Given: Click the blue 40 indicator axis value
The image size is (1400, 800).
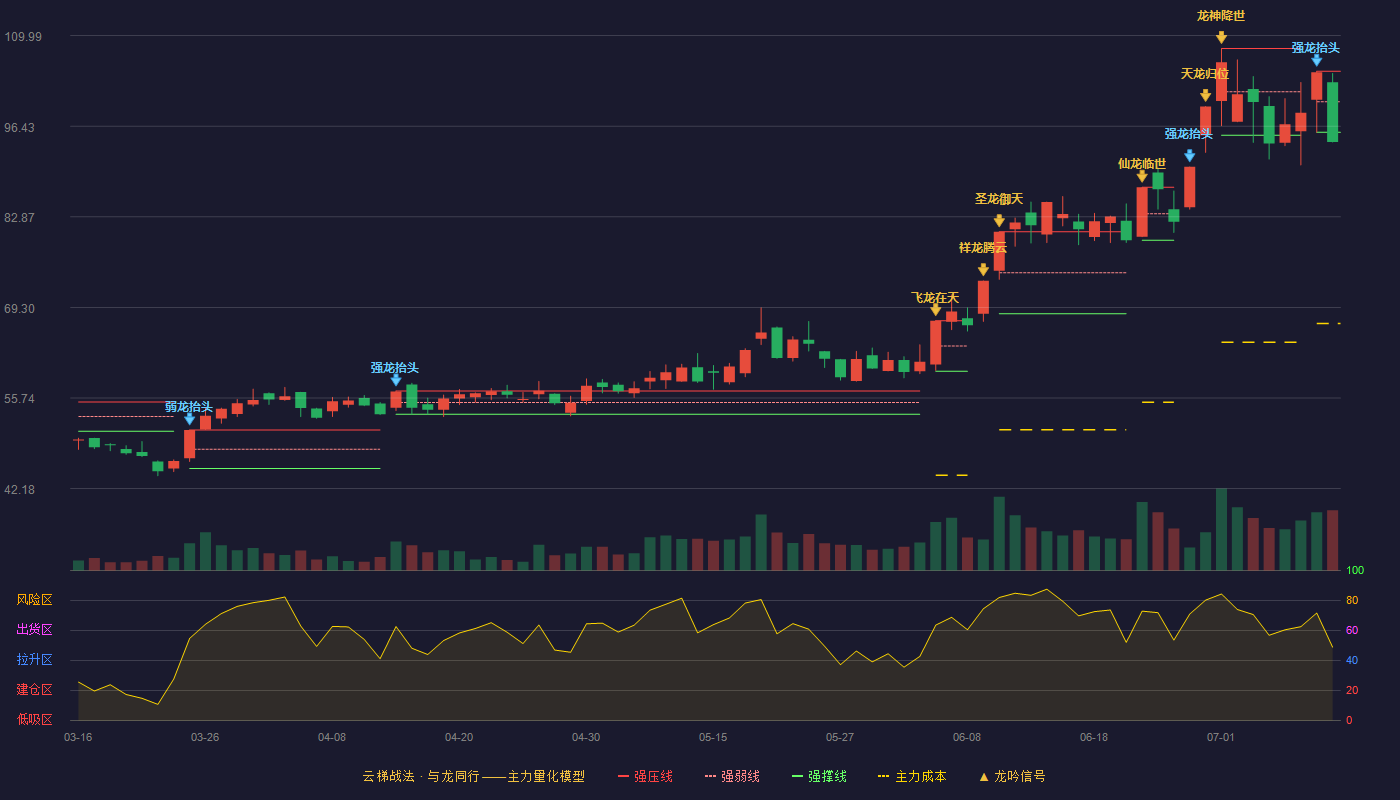Looking at the screenshot, I should (1352, 661).
